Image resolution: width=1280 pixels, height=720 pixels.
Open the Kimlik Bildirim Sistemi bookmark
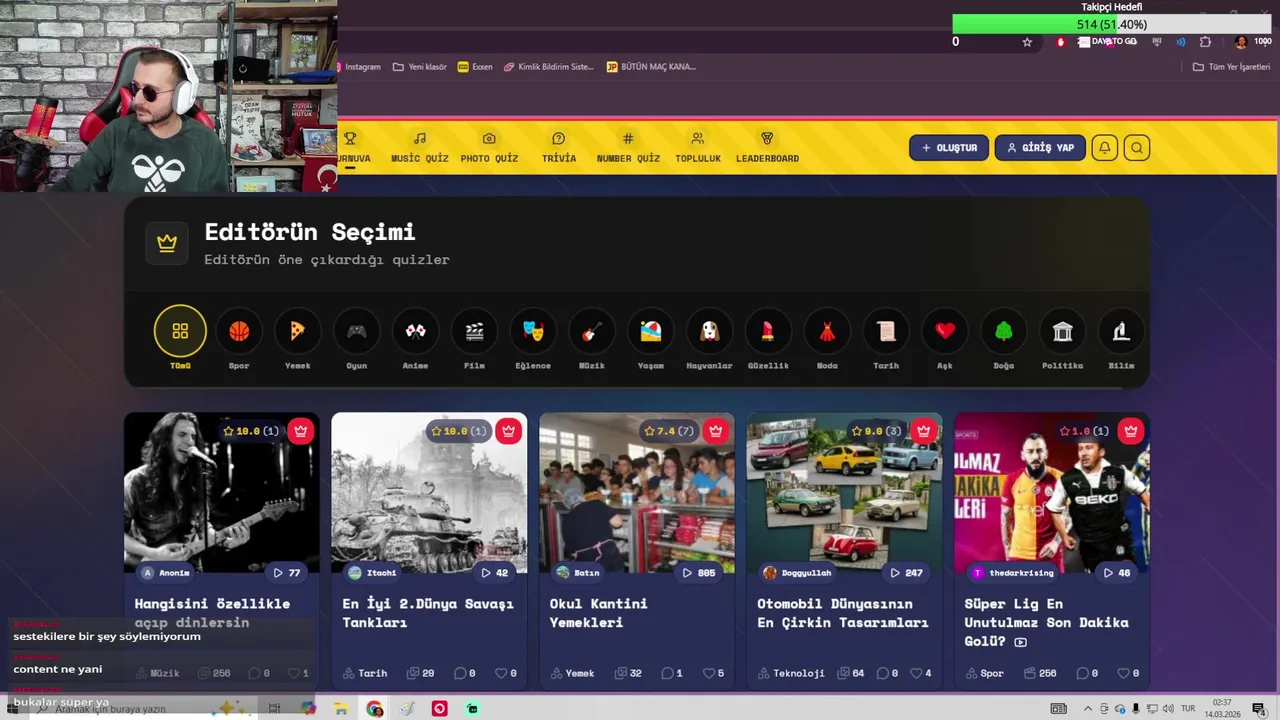click(549, 67)
